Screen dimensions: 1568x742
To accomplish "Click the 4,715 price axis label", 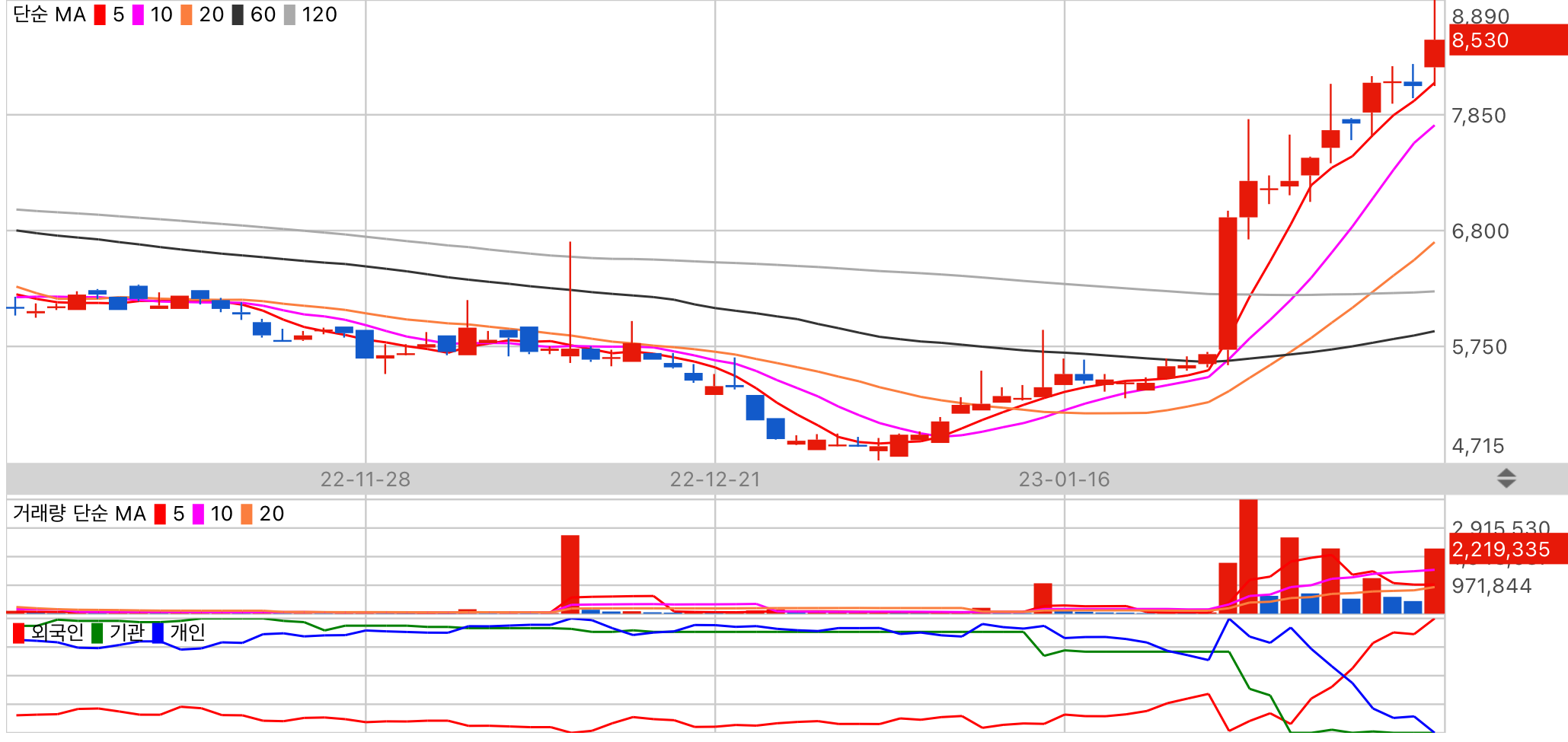I will tap(1478, 446).
